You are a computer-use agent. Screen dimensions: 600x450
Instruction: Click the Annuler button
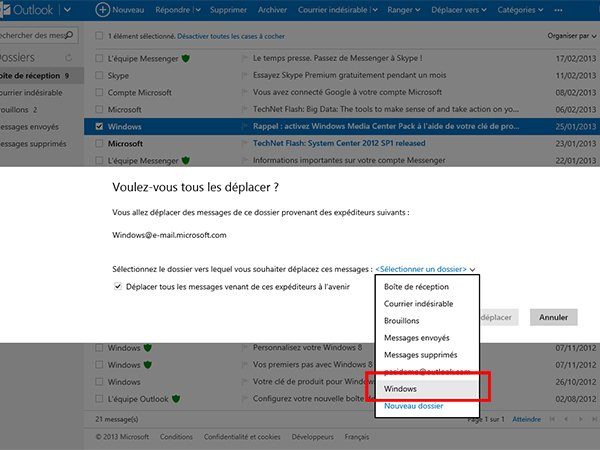pos(553,317)
